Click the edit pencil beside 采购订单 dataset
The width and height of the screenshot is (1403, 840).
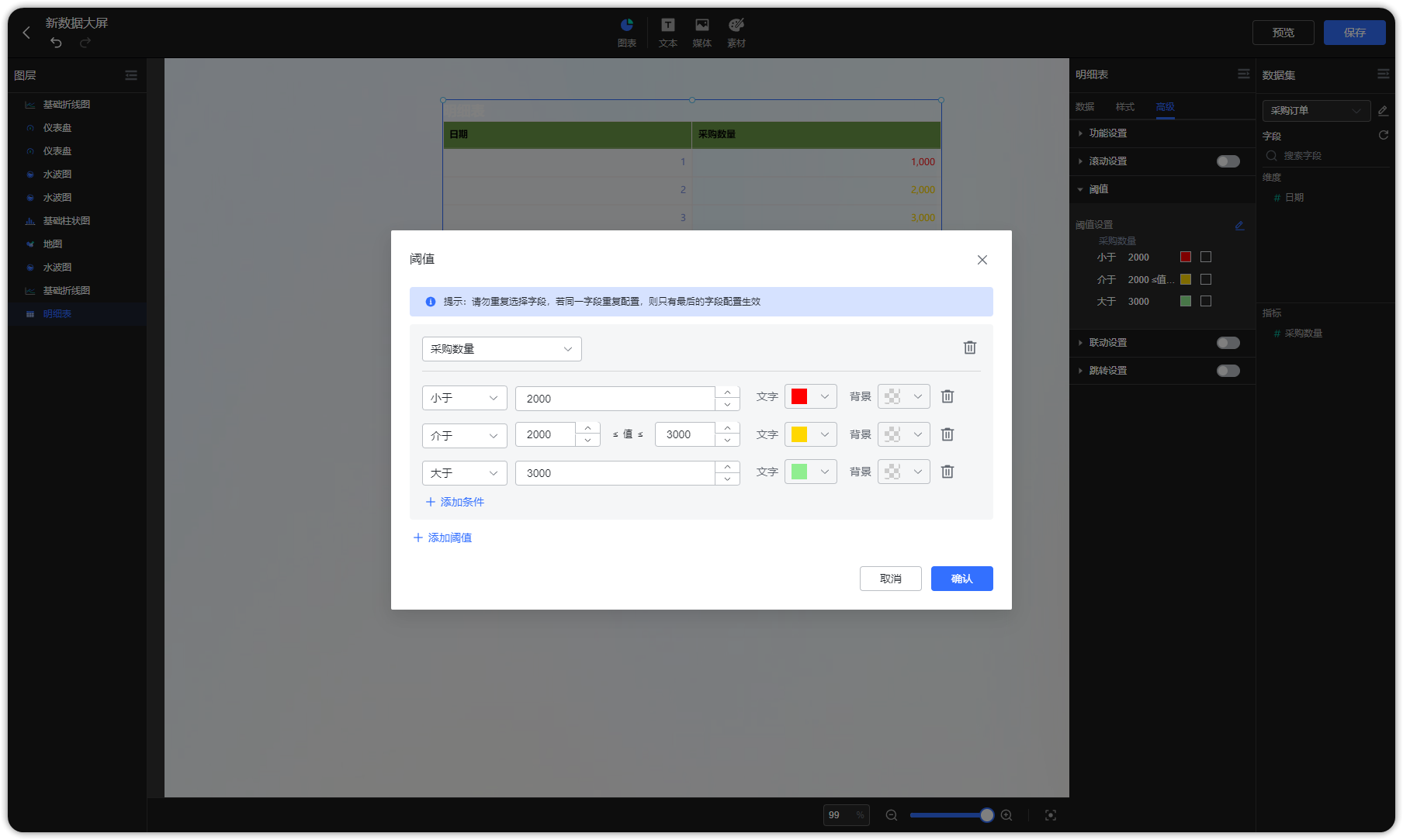(x=1383, y=111)
